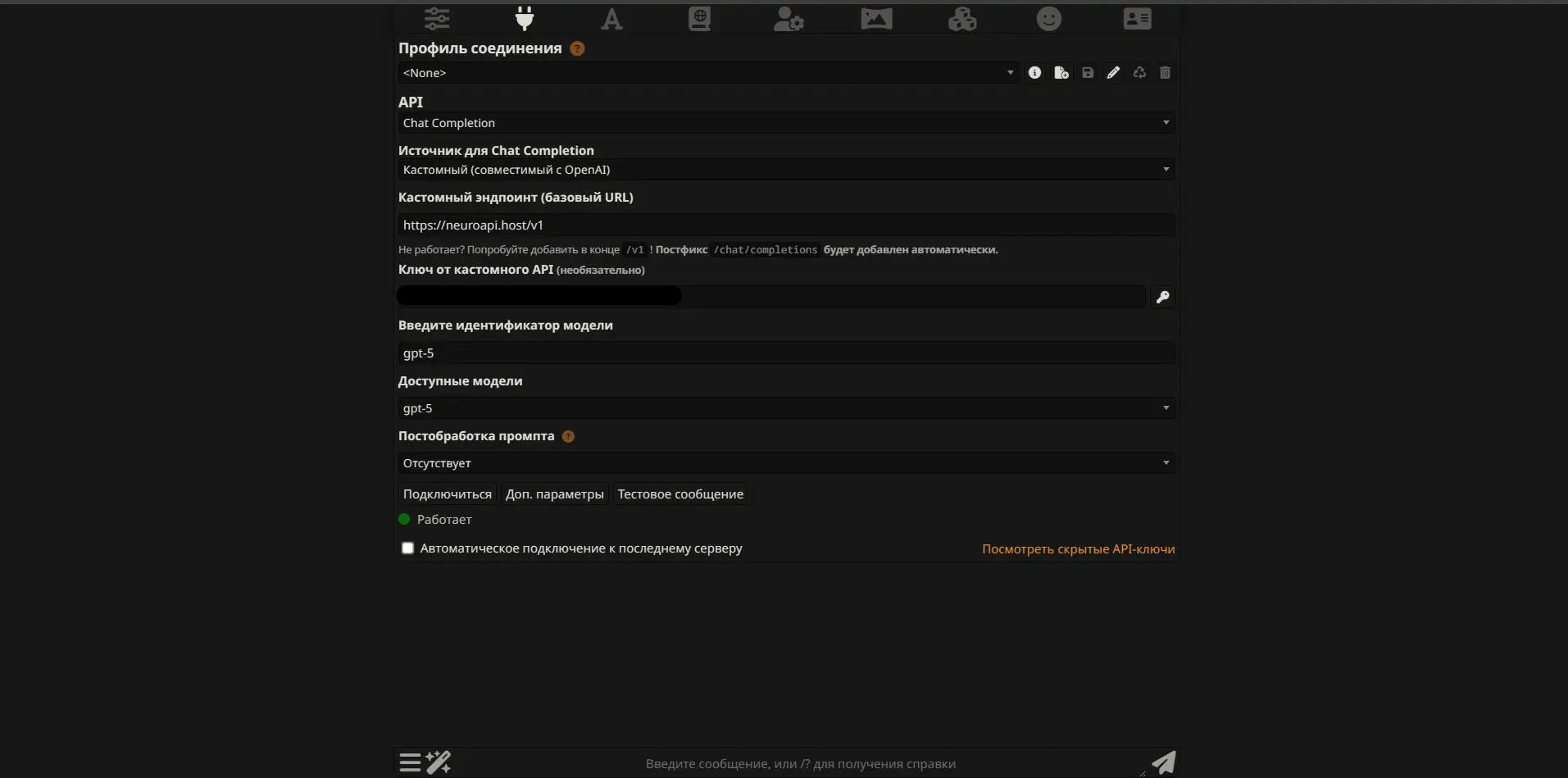The height and width of the screenshot is (778, 1568).
Task: Open the AI response configuration sliders panel
Action: tap(437, 18)
